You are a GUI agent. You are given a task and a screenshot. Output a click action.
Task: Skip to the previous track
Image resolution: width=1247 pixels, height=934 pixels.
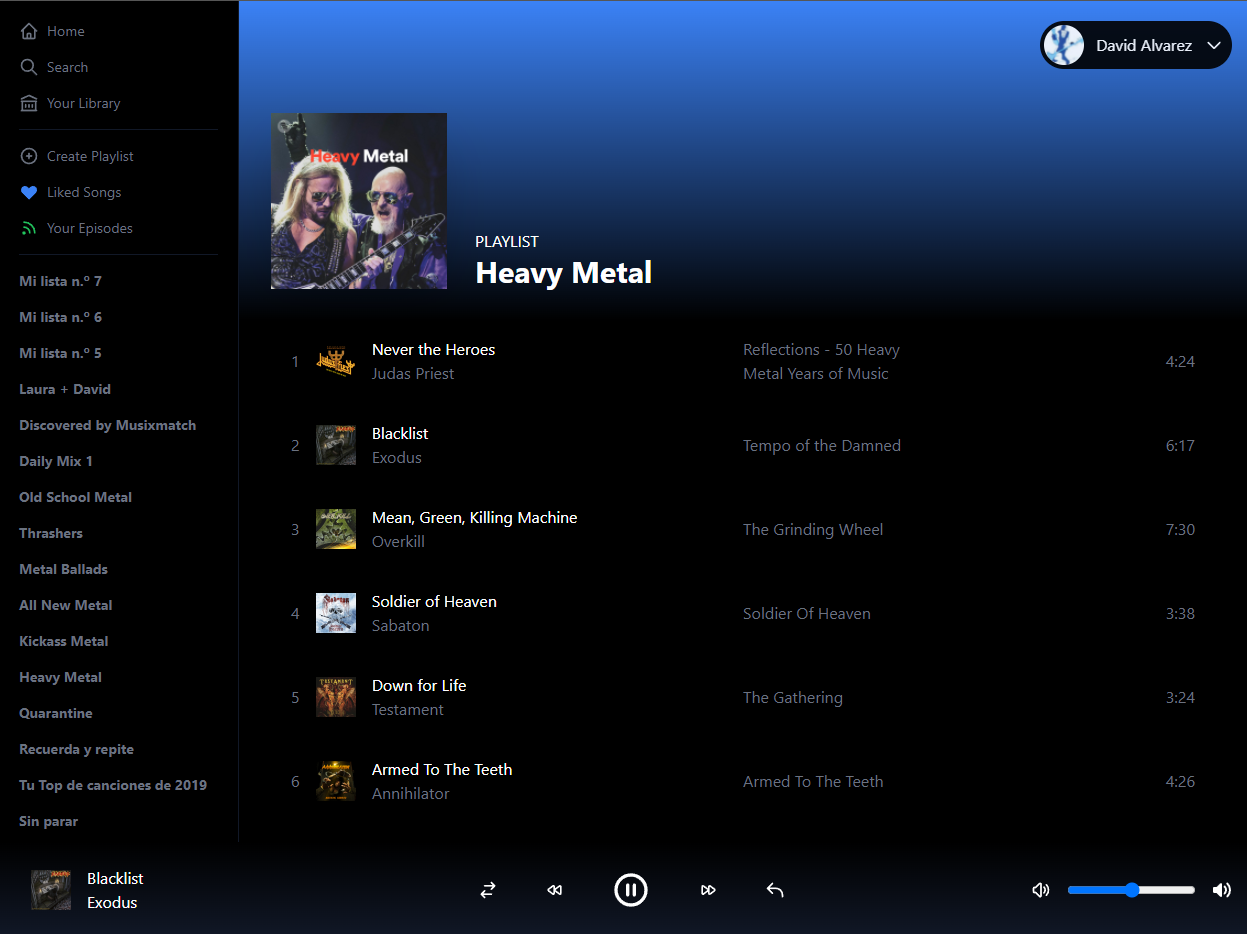(x=554, y=889)
